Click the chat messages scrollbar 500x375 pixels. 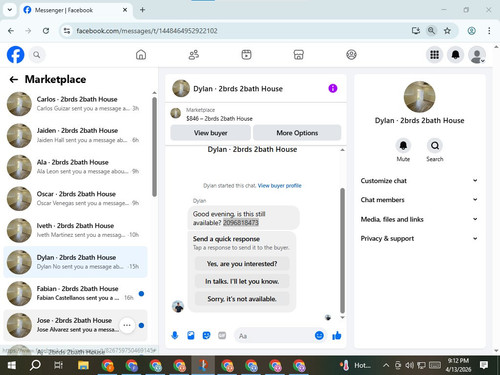point(342,250)
